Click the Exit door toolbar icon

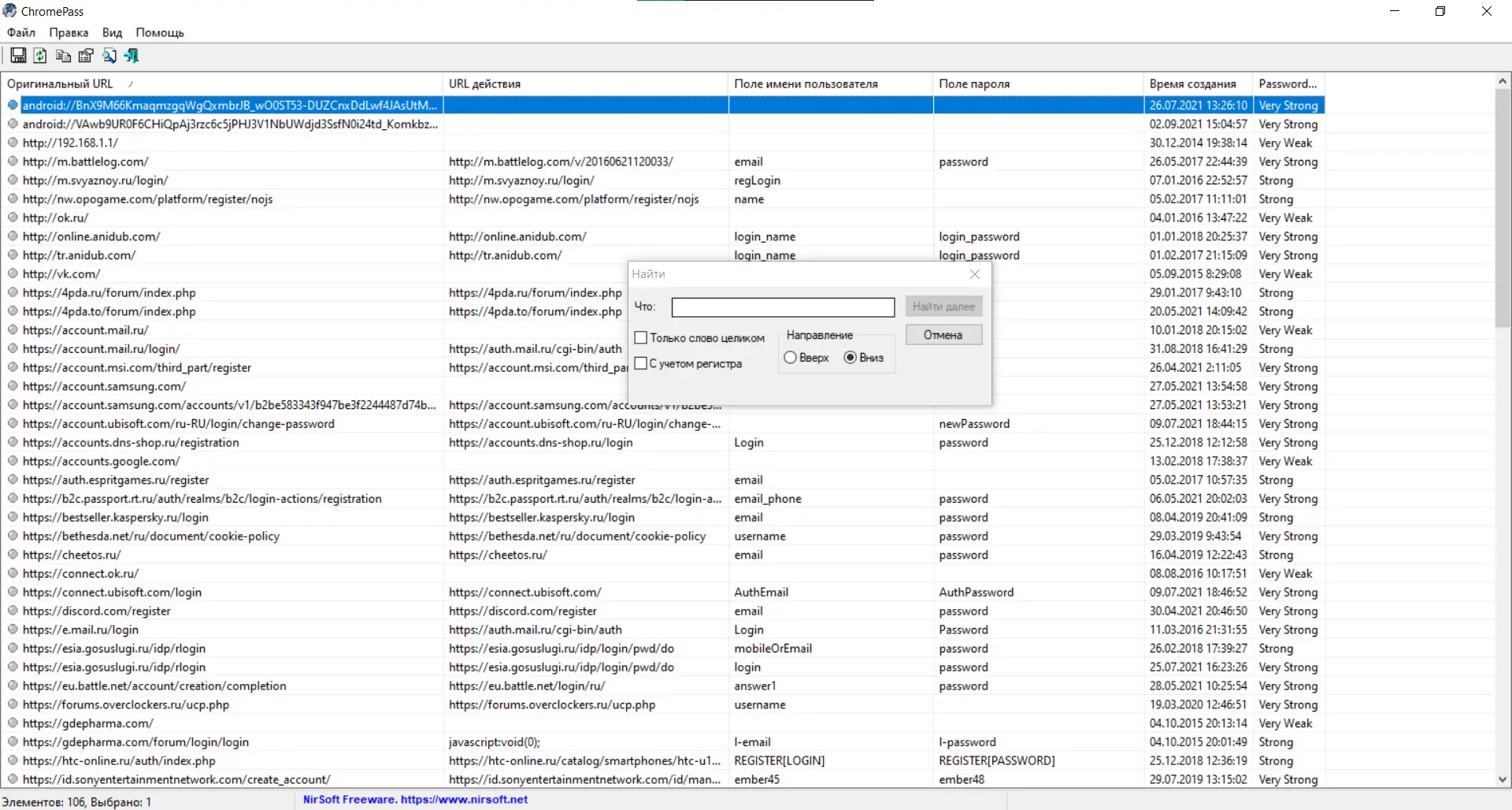tap(132, 55)
